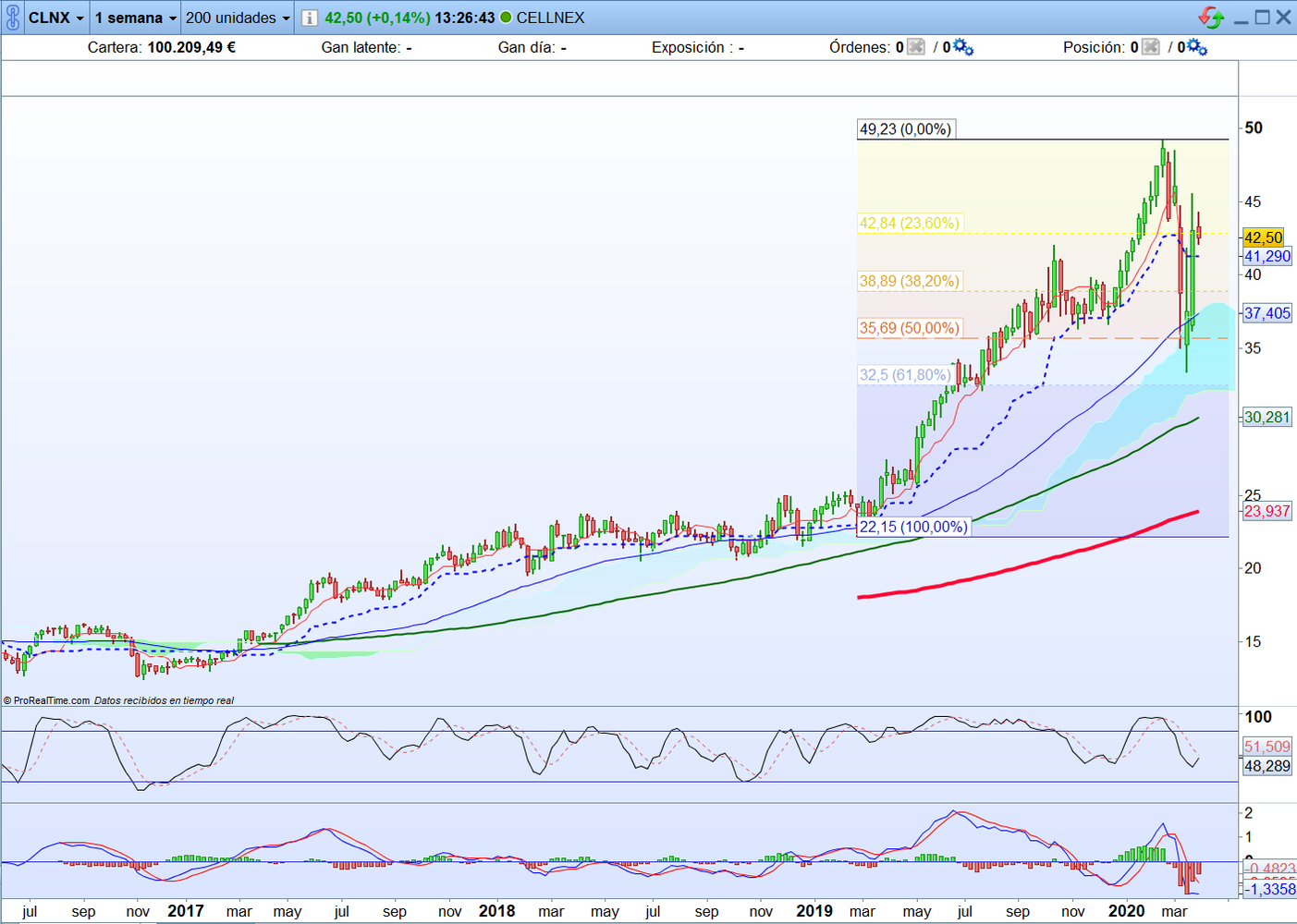1297x924 pixels.
Task: Expand the 1 semana timeframe dropdown
Action: (x=136, y=18)
